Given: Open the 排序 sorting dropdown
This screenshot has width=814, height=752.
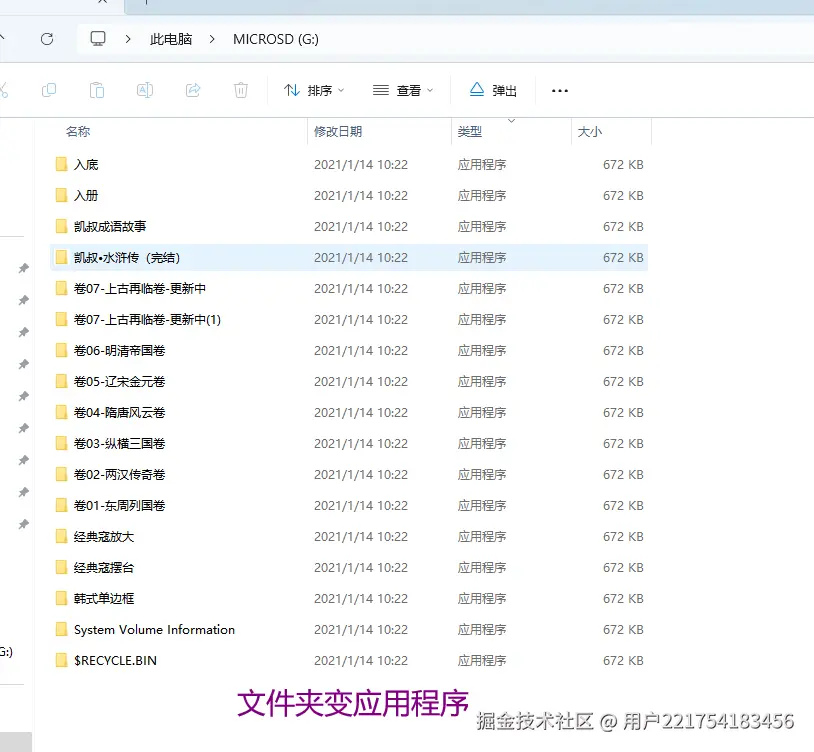Looking at the screenshot, I should [315, 89].
